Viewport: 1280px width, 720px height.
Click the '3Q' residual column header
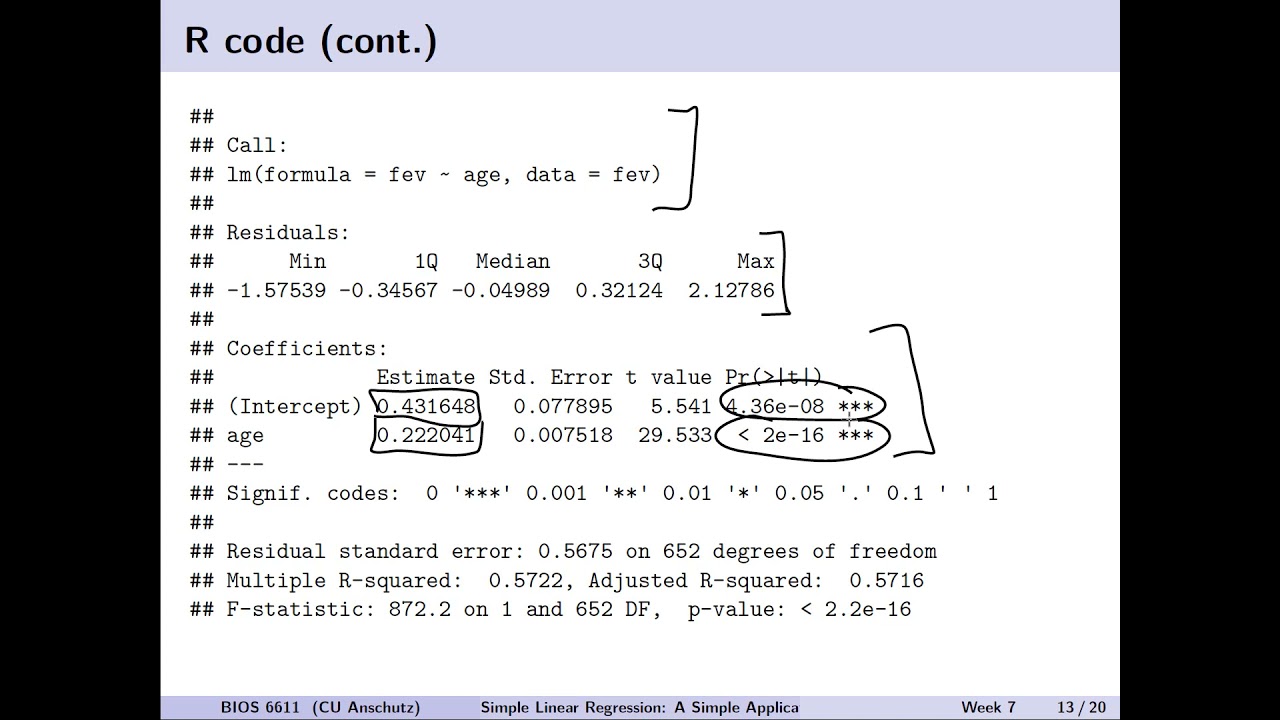pyautogui.click(x=650, y=262)
